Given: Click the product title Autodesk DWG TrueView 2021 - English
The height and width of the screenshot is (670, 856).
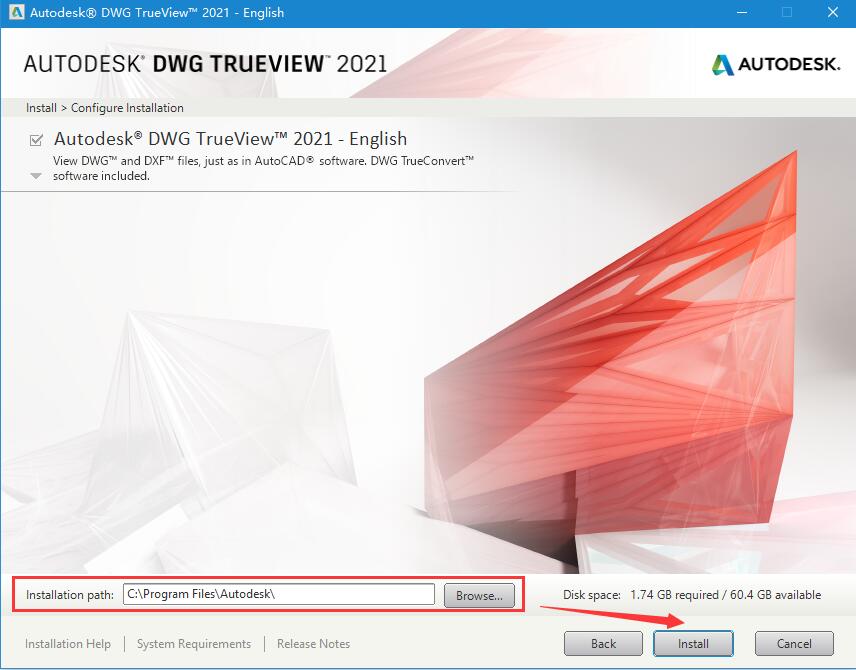Looking at the screenshot, I should [x=230, y=139].
